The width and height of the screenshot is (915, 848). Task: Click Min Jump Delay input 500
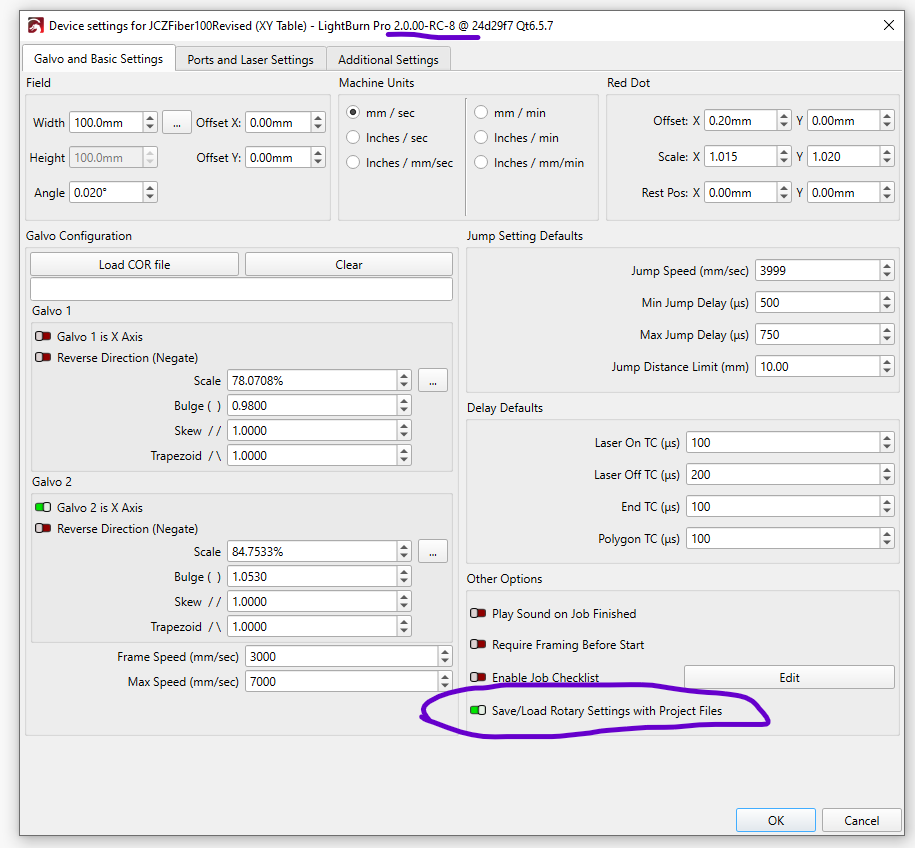[818, 302]
